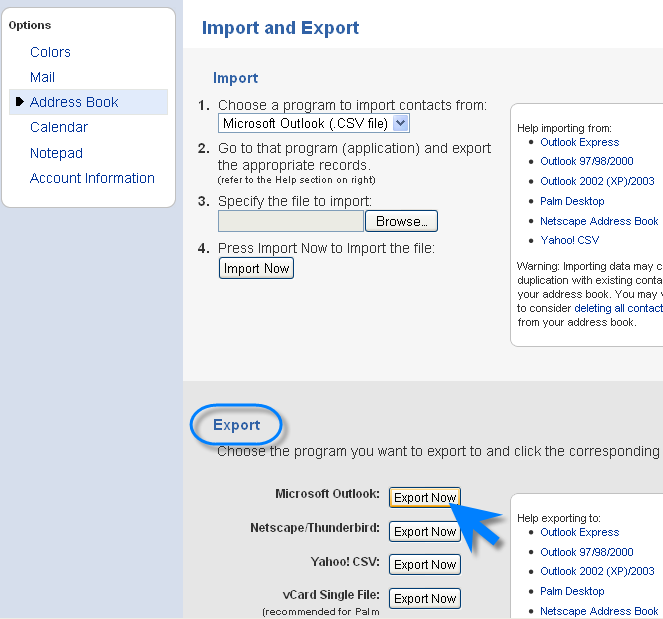Export Now for Netscape/Thunderbird
The width and height of the screenshot is (663, 619).
(425, 531)
